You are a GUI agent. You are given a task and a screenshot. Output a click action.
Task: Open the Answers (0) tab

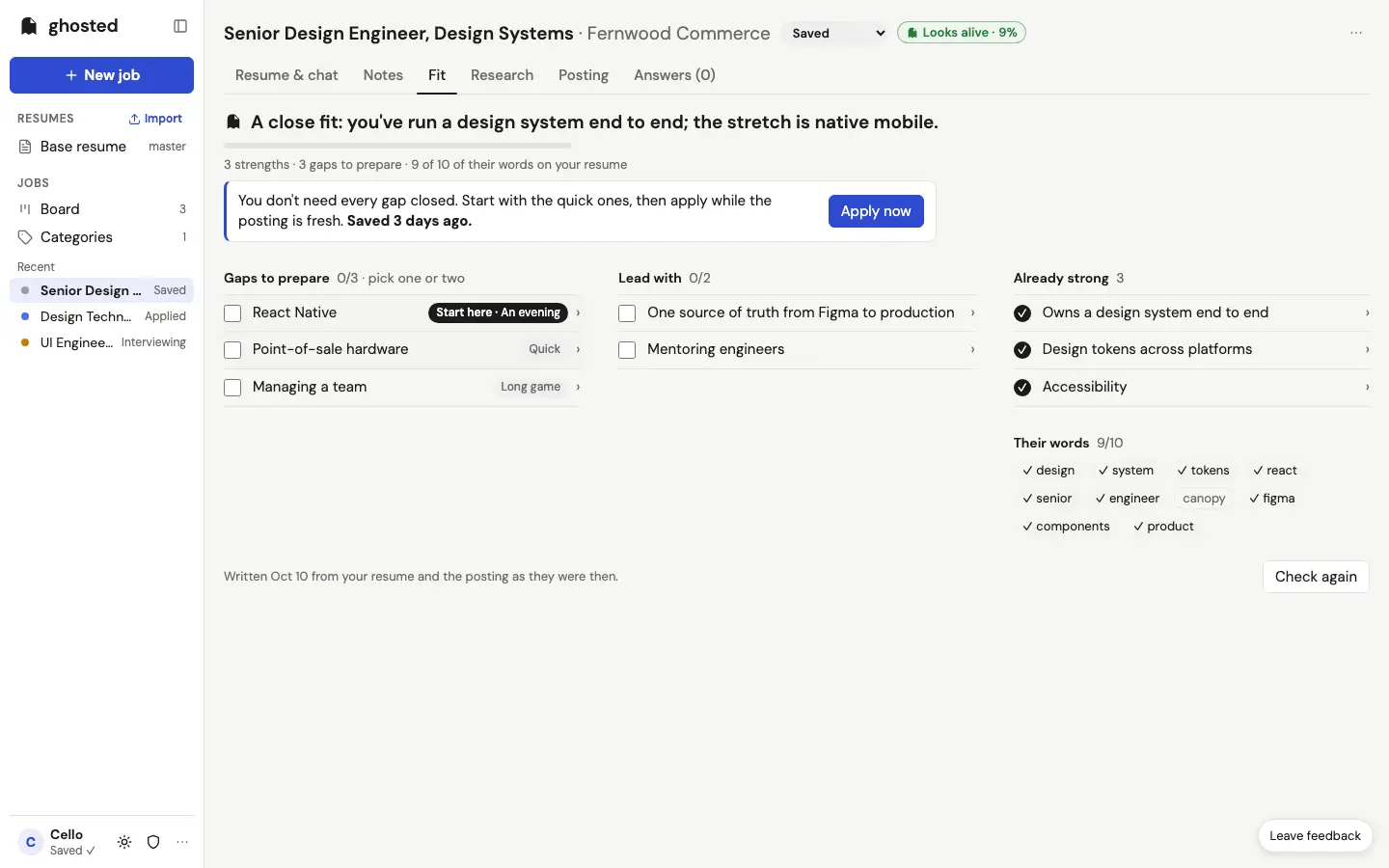tap(674, 75)
